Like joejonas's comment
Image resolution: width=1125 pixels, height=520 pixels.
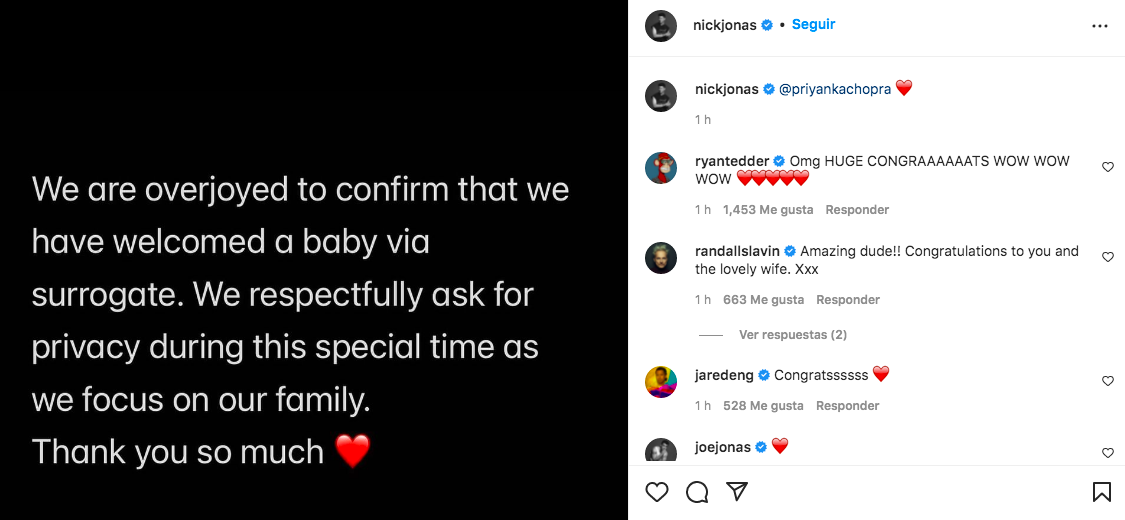click(x=1107, y=453)
